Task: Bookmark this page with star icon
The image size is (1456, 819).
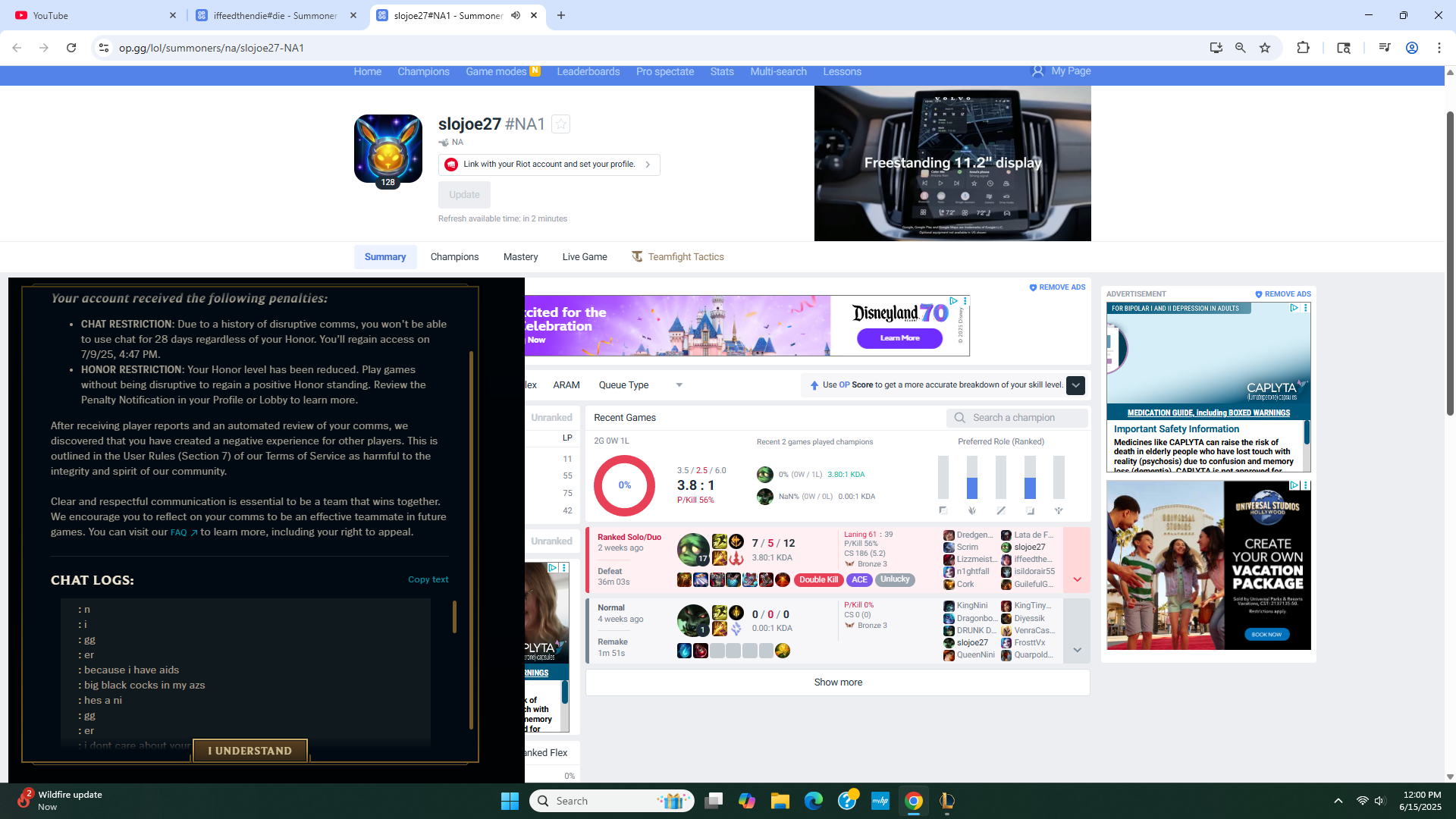Action: coord(1265,48)
